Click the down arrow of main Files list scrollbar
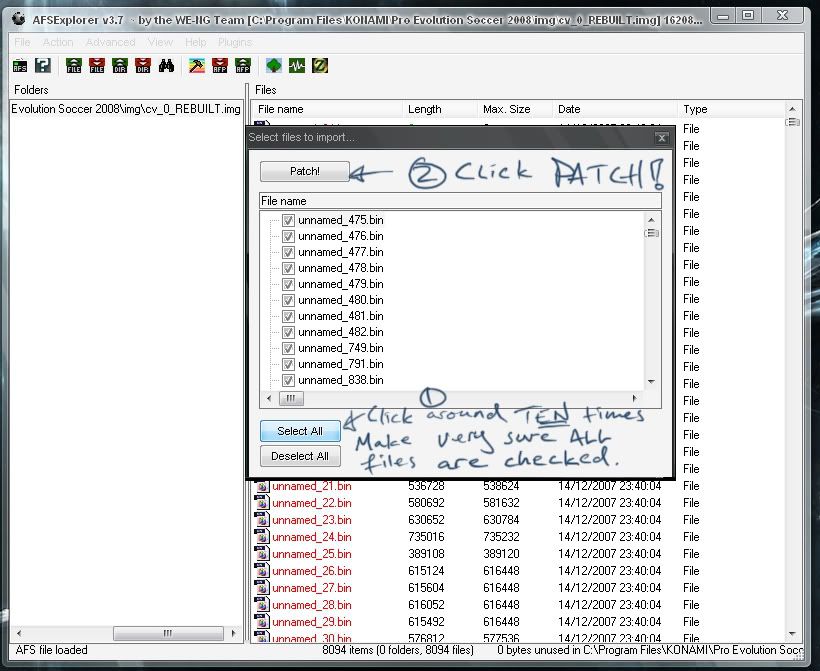The image size is (820, 671). [792, 634]
